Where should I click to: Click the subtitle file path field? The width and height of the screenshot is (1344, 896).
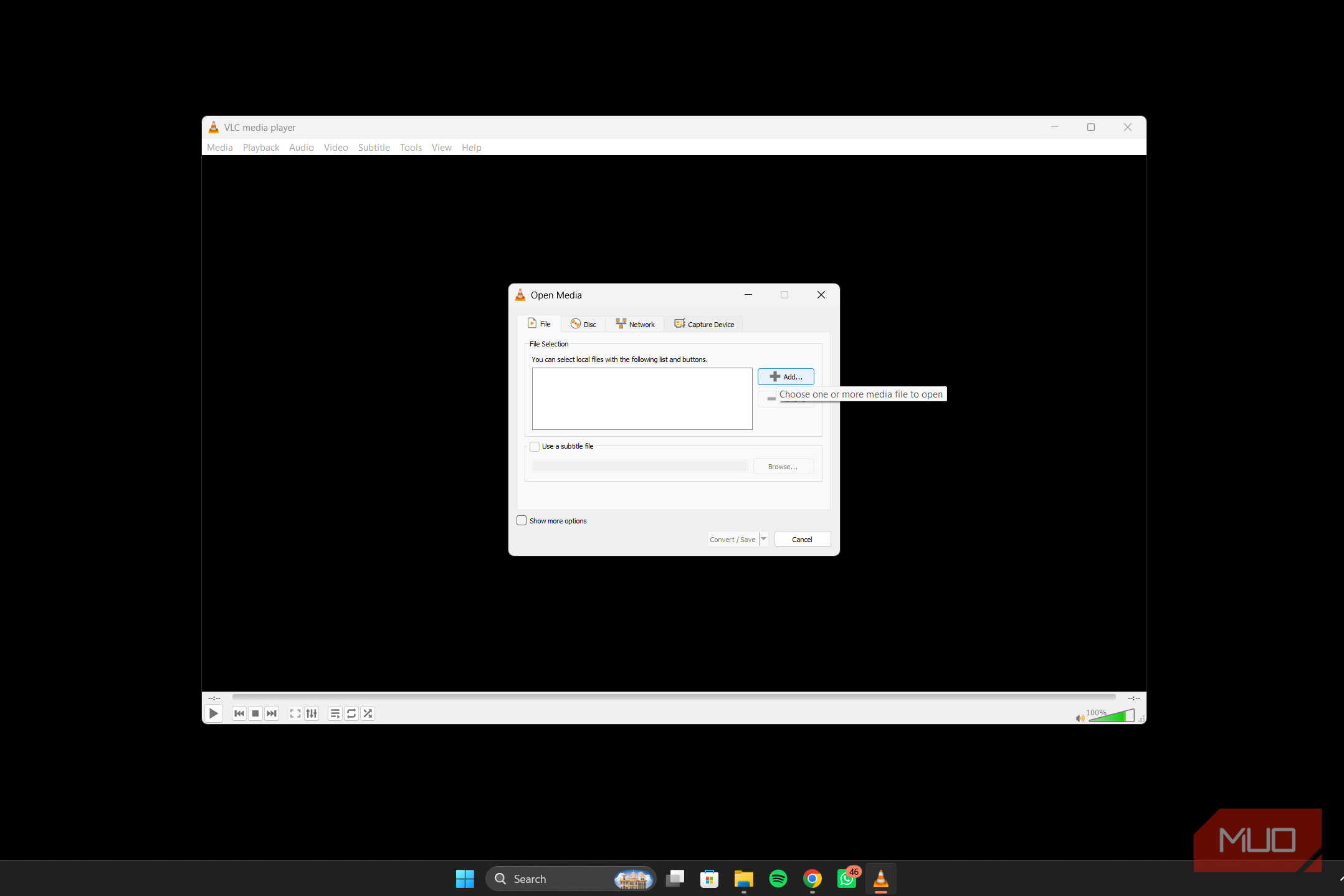(640, 467)
